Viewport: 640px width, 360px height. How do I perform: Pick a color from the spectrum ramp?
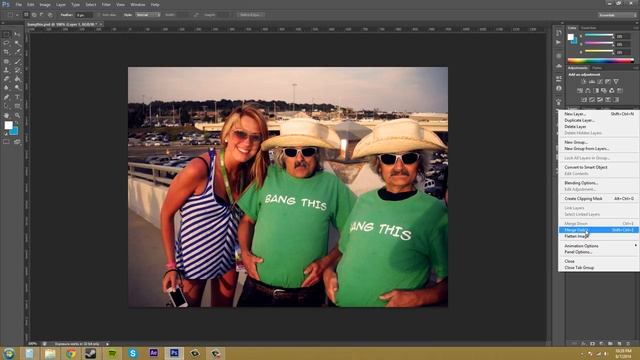[x=600, y=61]
